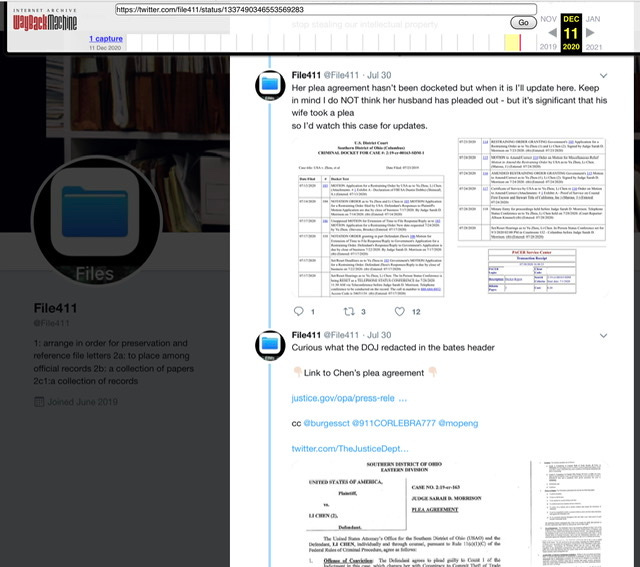
Task: Select year 2021 in Wayback timeline
Action: tap(594, 47)
